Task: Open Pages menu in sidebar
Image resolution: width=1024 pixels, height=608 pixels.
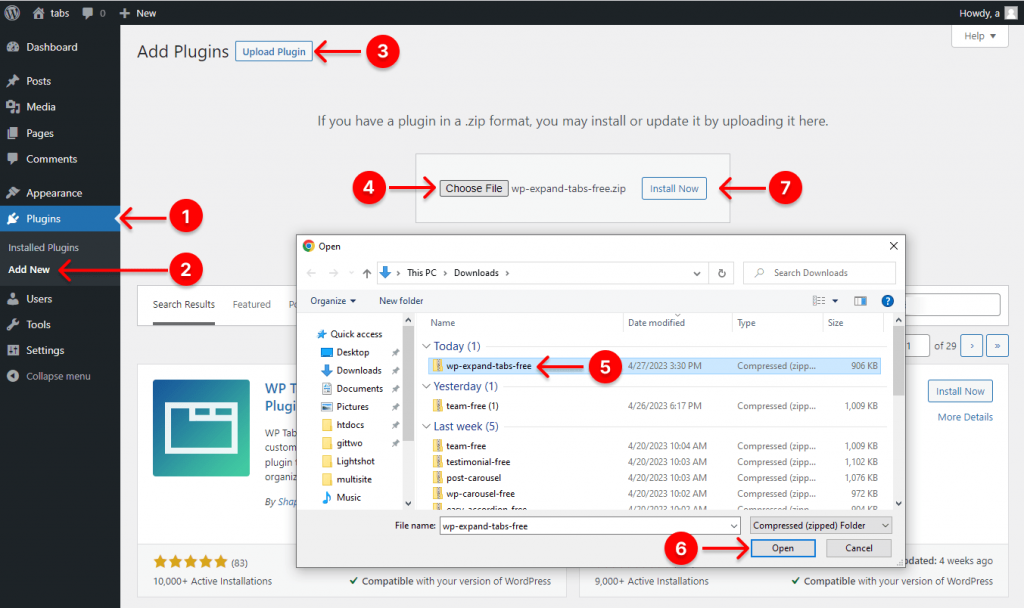Action: click(40, 133)
